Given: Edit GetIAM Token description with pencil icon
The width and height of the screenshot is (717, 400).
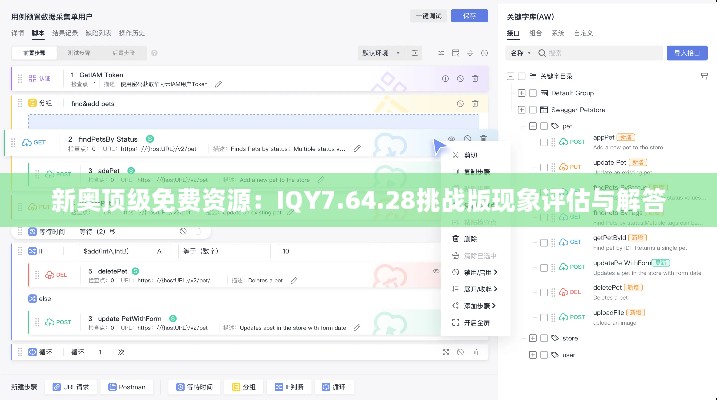Looking at the screenshot, I should pos(219,84).
